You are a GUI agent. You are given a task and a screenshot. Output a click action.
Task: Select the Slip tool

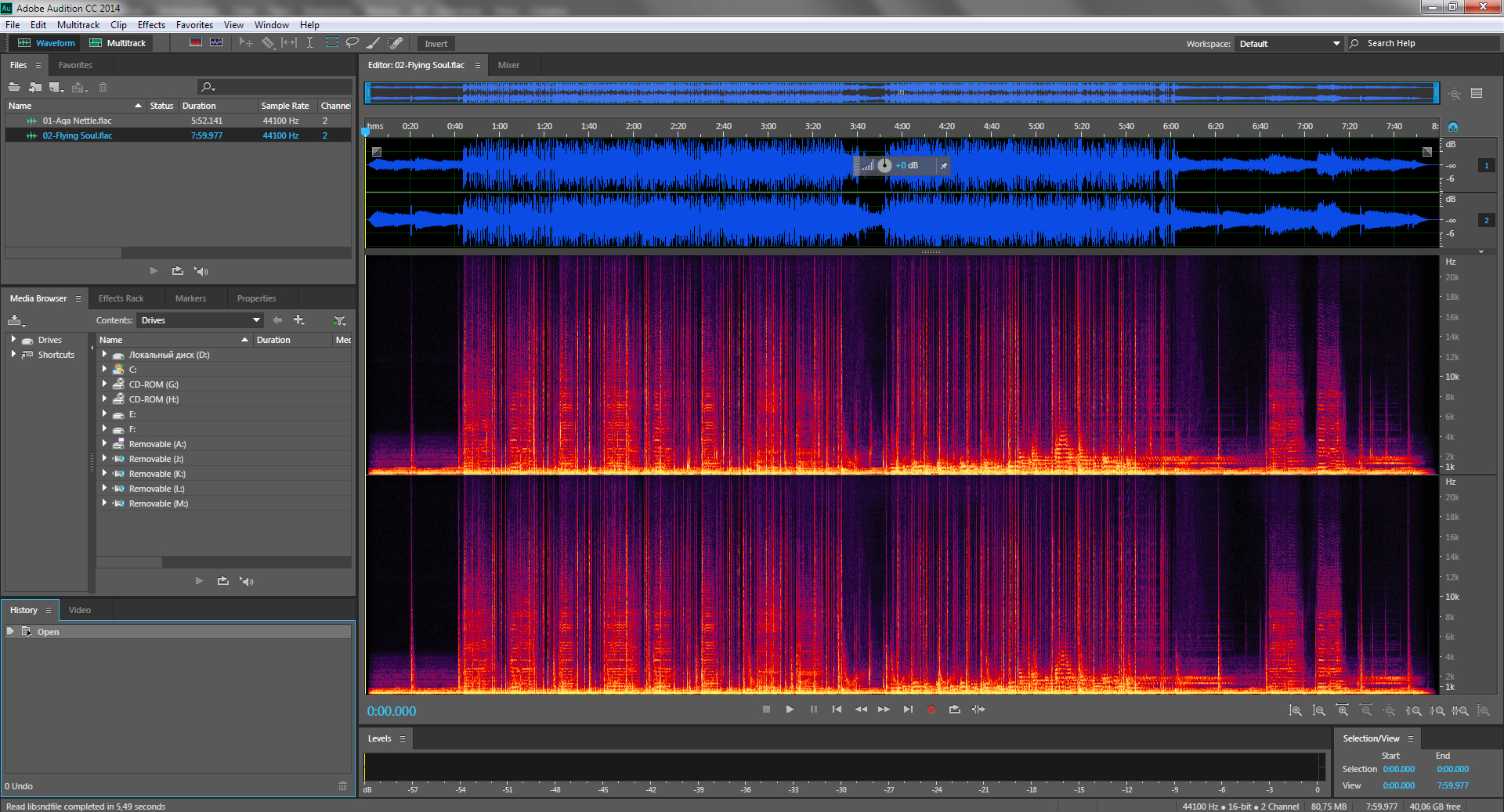(x=289, y=42)
